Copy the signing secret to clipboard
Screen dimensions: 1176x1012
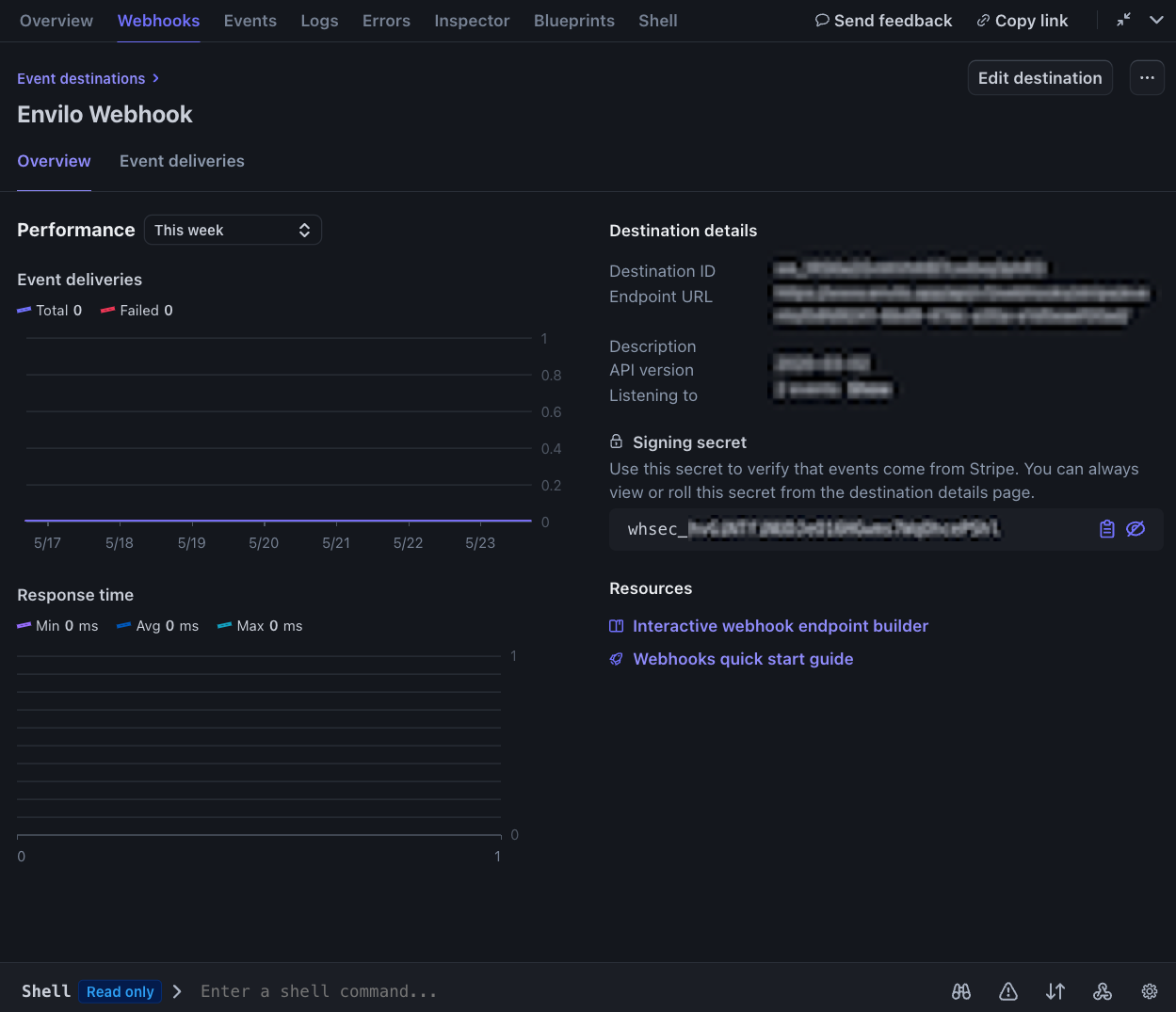(x=1106, y=528)
